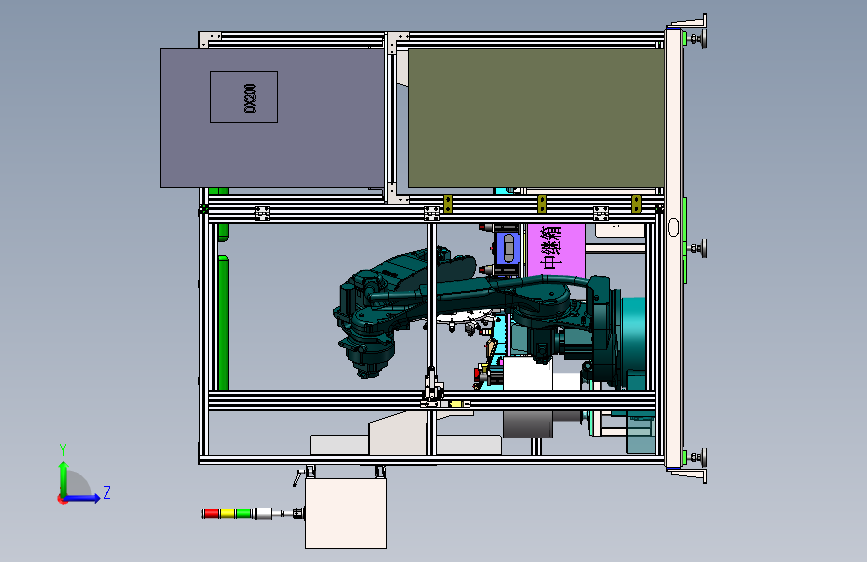Select the tall green bar inside left frame
The width and height of the screenshot is (867, 562).
click(223, 323)
